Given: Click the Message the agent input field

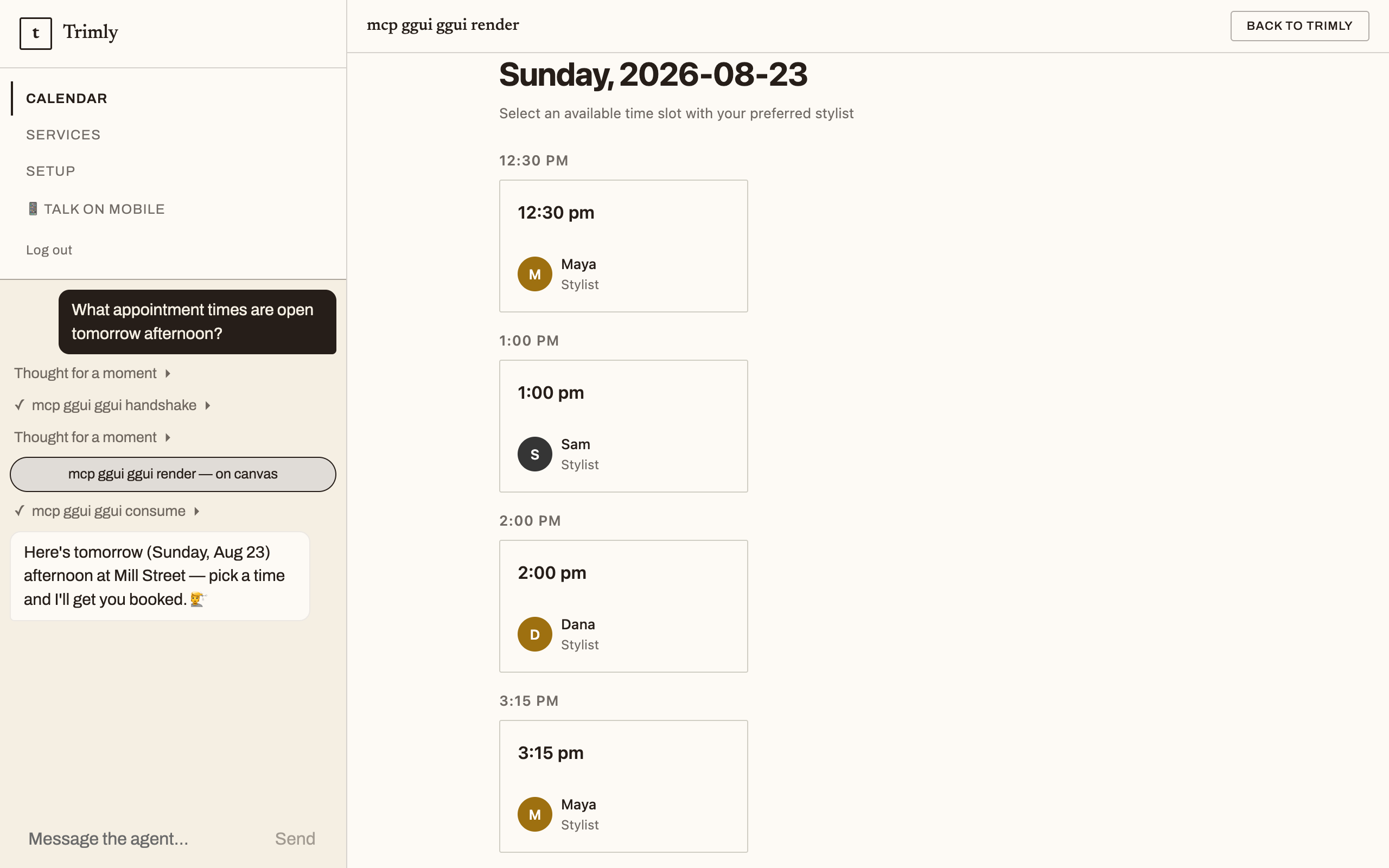Looking at the screenshot, I should 143,839.
